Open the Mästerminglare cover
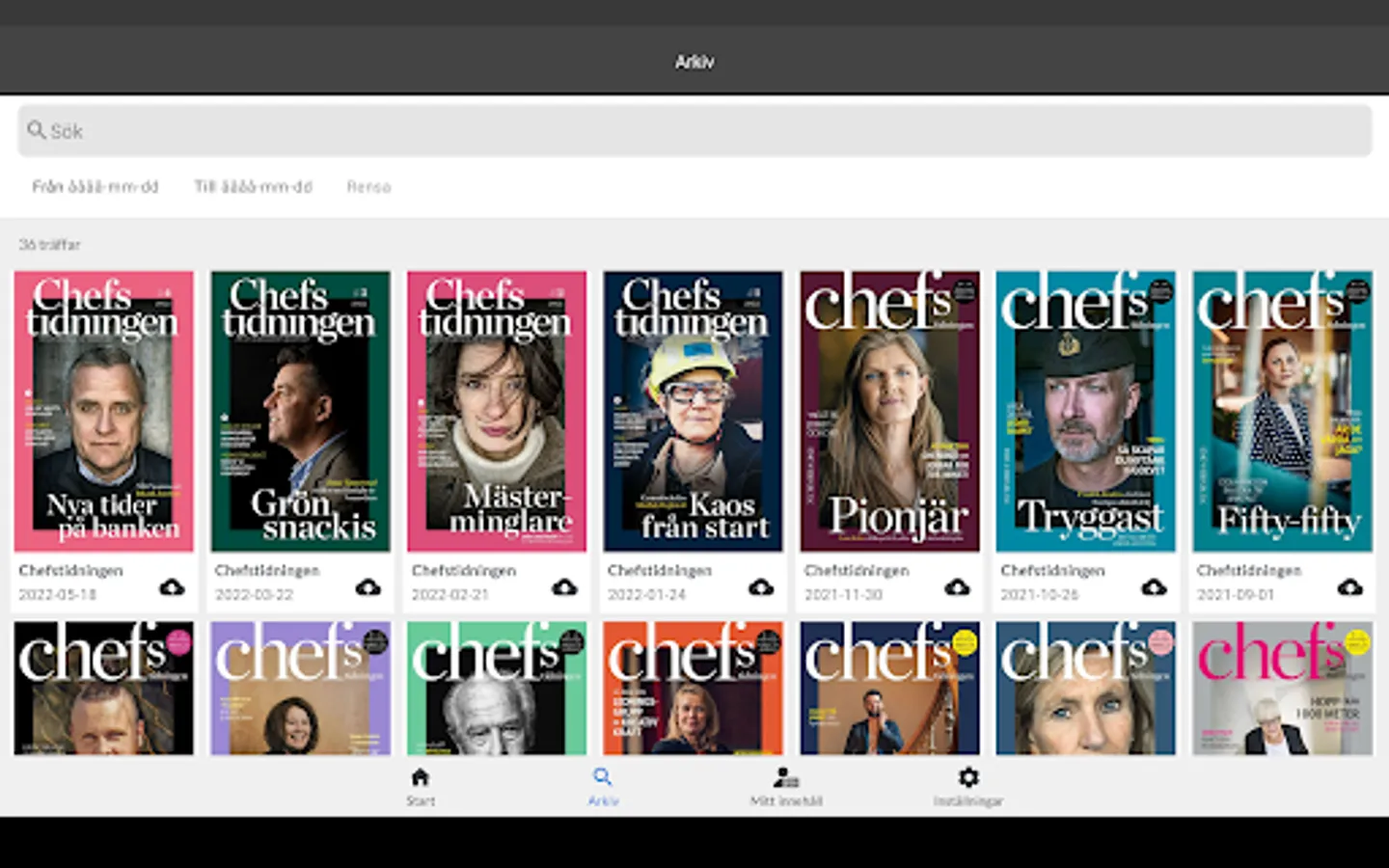 497,411
